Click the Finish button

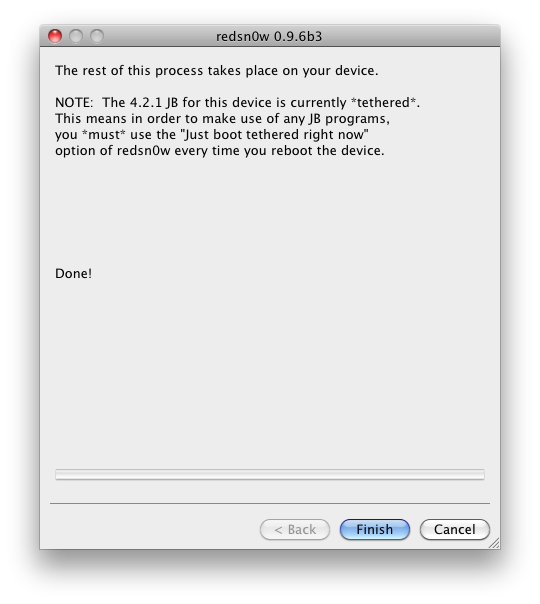[x=374, y=529]
